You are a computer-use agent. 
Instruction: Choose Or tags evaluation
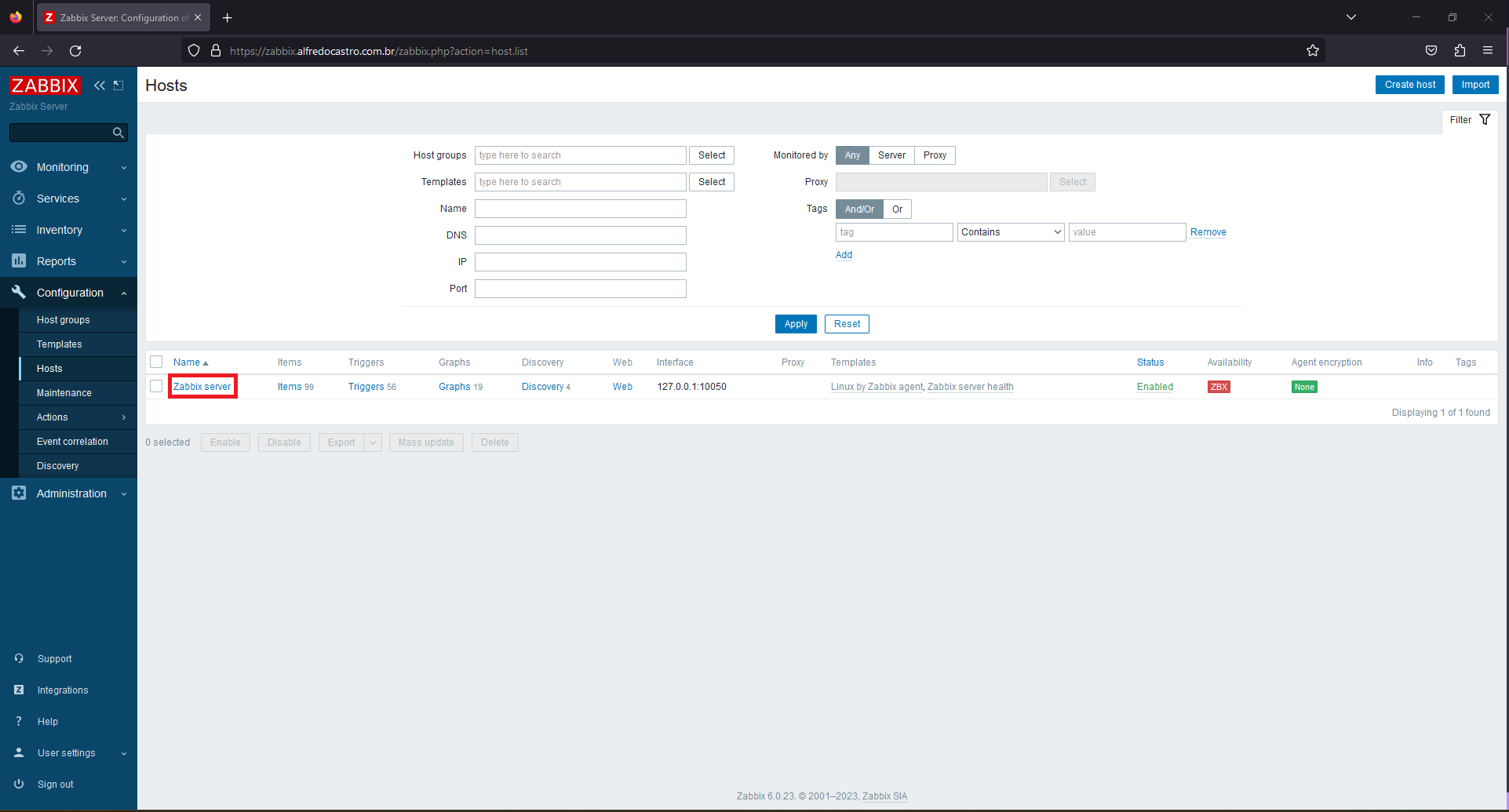pos(897,209)
